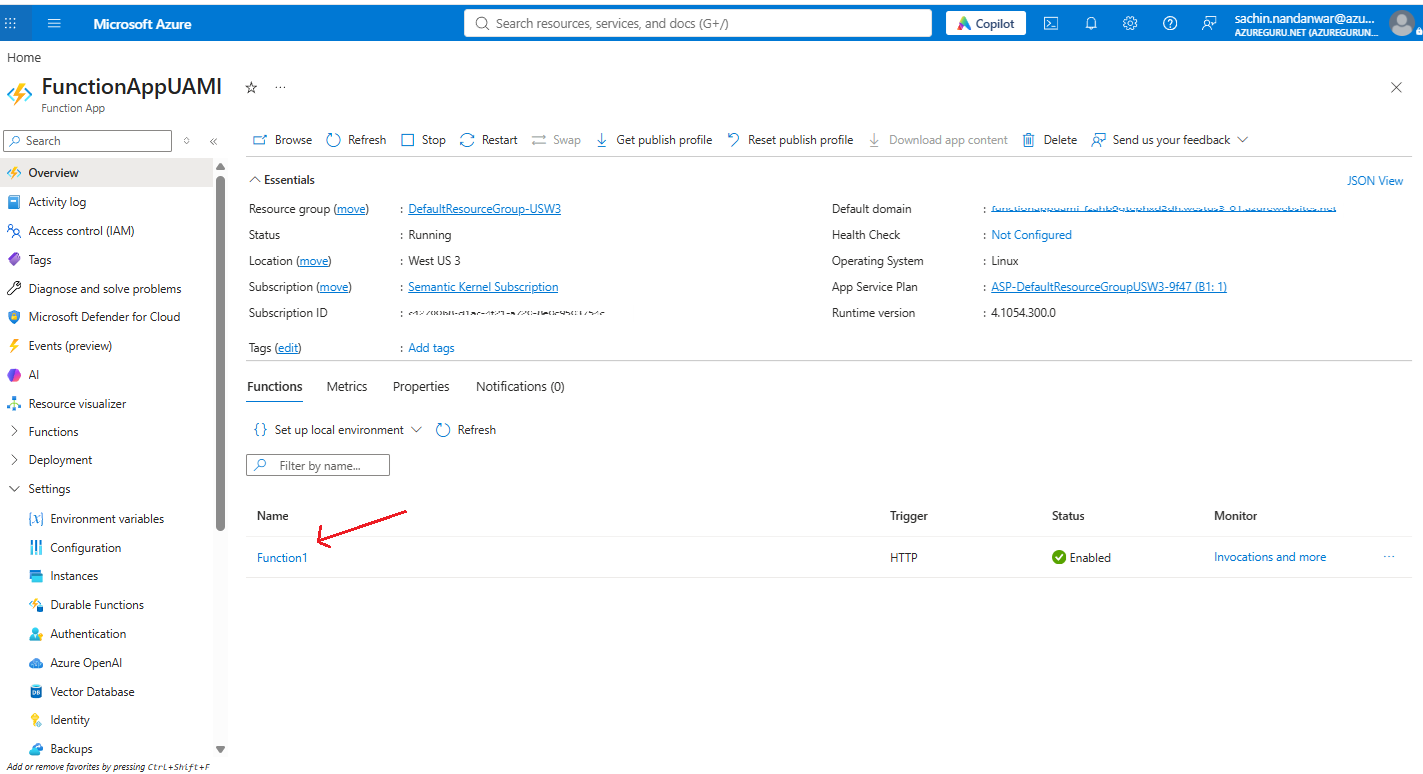Delete the function app
Screen dimensions: 1423x774
[1049, 140]
